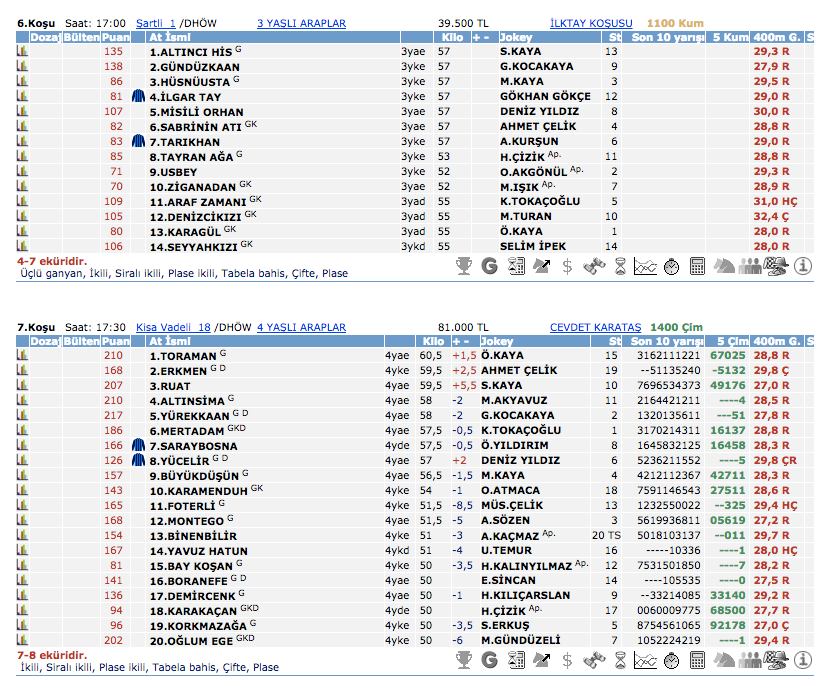Click Son 10 yarışı header in race 7

[668, 341]
